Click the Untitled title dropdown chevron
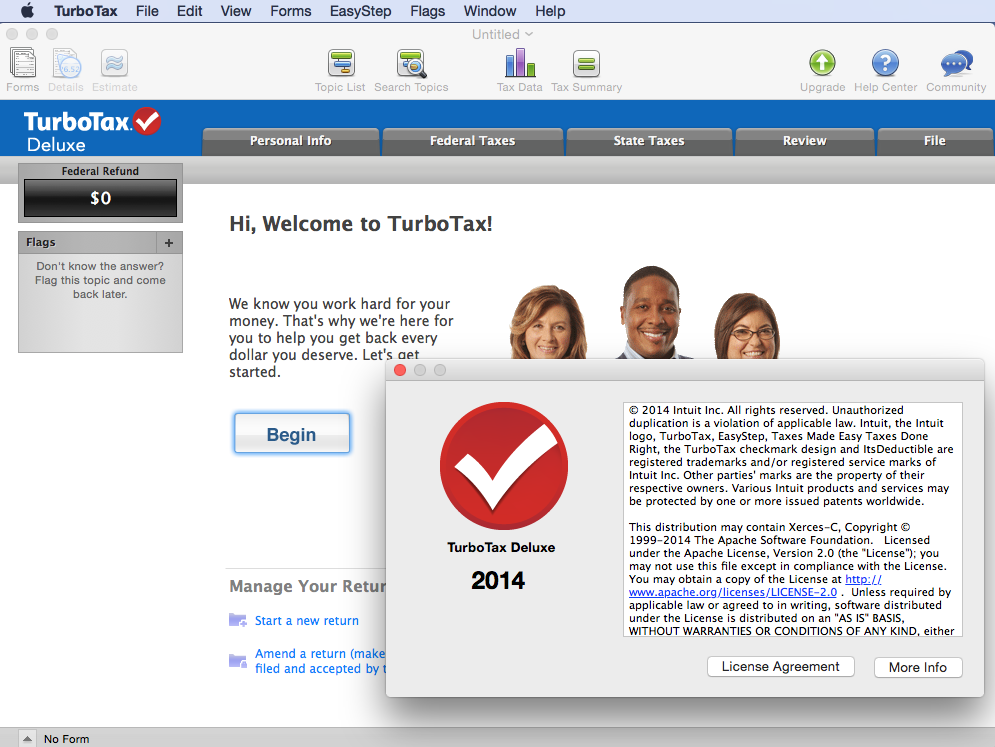The width and height of the screenshot is (995, 747). 529,34
